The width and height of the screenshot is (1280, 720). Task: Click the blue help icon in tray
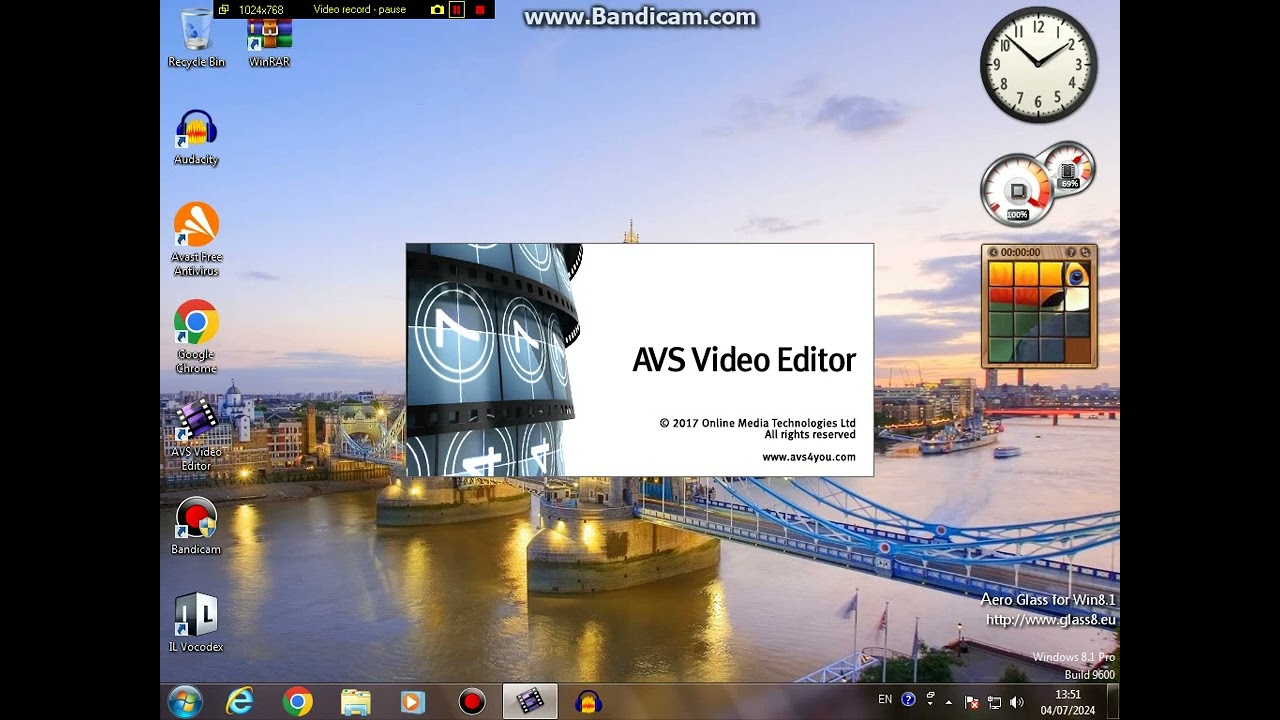pyautogui.click(x=908, y=700)
